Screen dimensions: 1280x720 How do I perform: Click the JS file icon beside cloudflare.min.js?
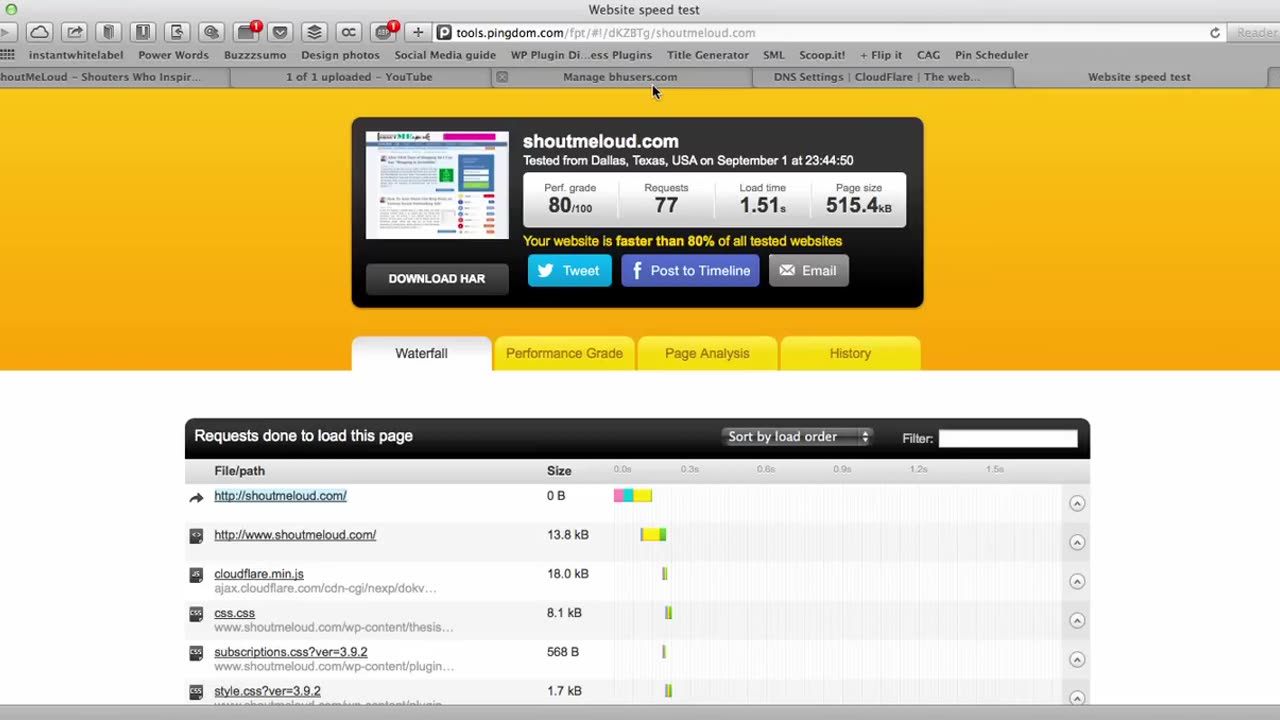pyautogui.click(x=196, y=575)
